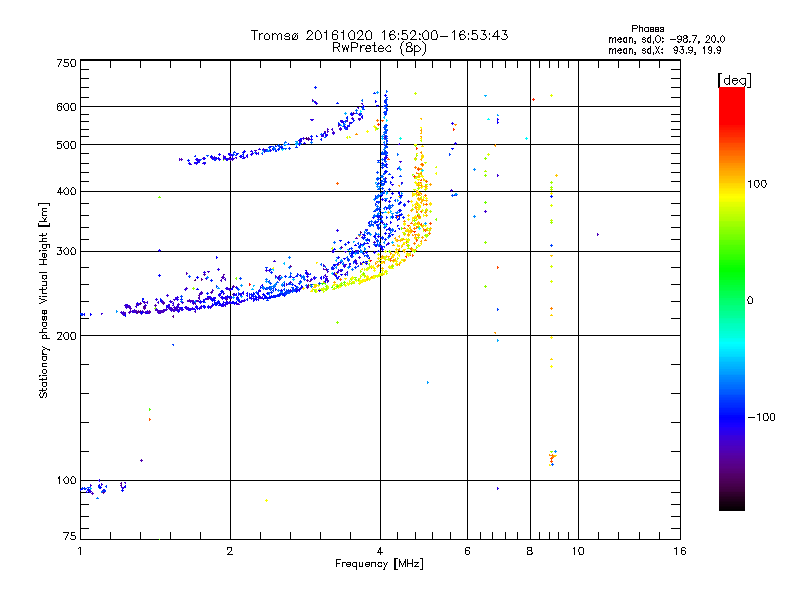The height and width of the screenshot is (600, 800).
Task: Click the colorbar tick label '100'
Action: click(757, 184)
